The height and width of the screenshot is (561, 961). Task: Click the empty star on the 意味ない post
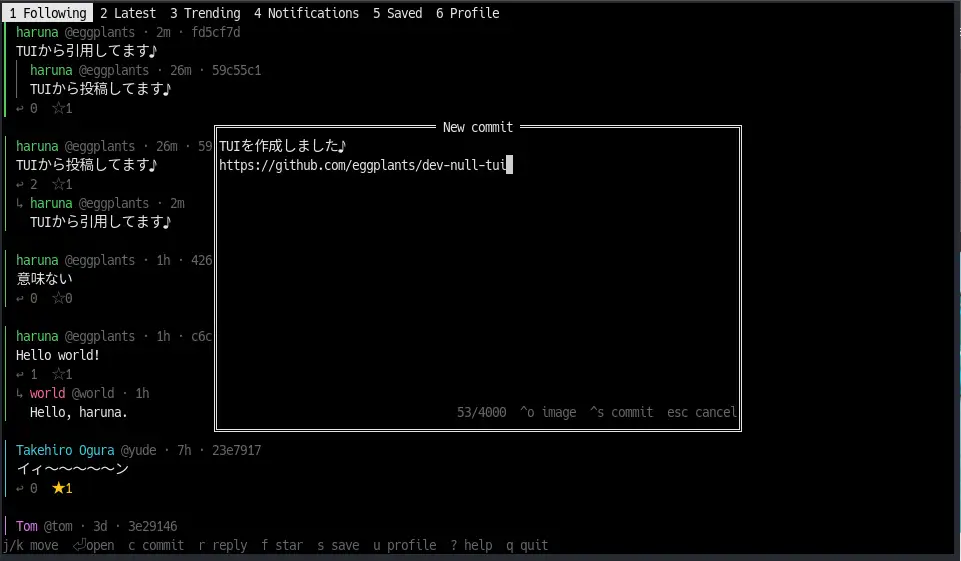(x=58, y=298)
